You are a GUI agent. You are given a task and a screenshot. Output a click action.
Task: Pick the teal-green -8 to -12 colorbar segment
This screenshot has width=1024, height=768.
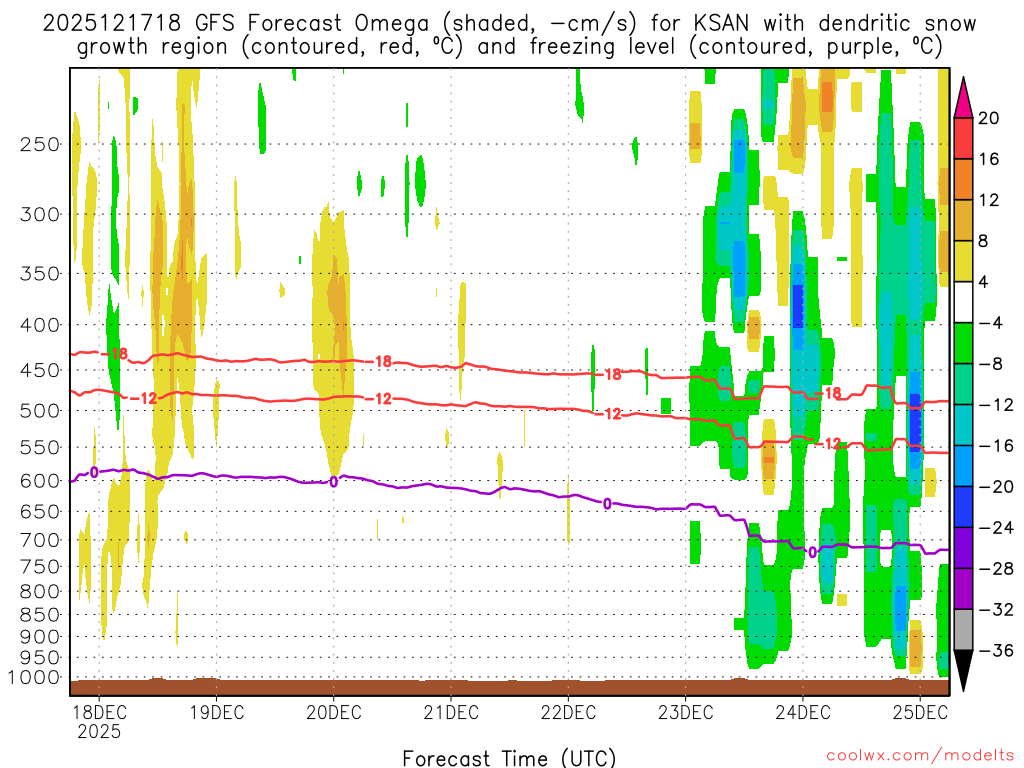pyautogui.click(x=963, y=384)
